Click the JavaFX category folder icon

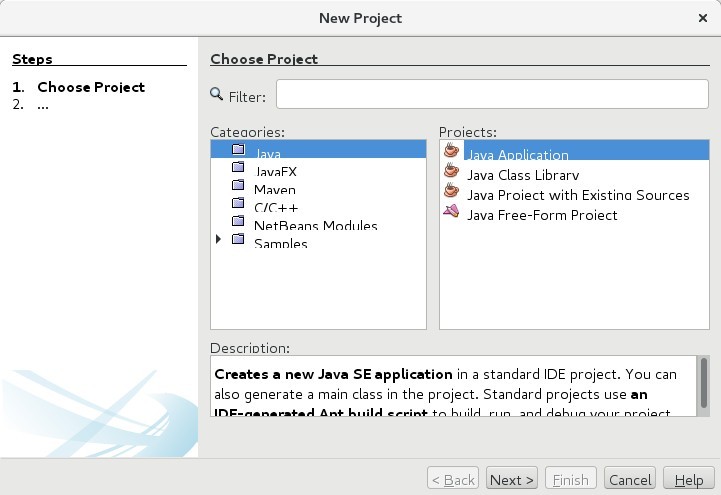pyautogui.click(x=238, y=169)
